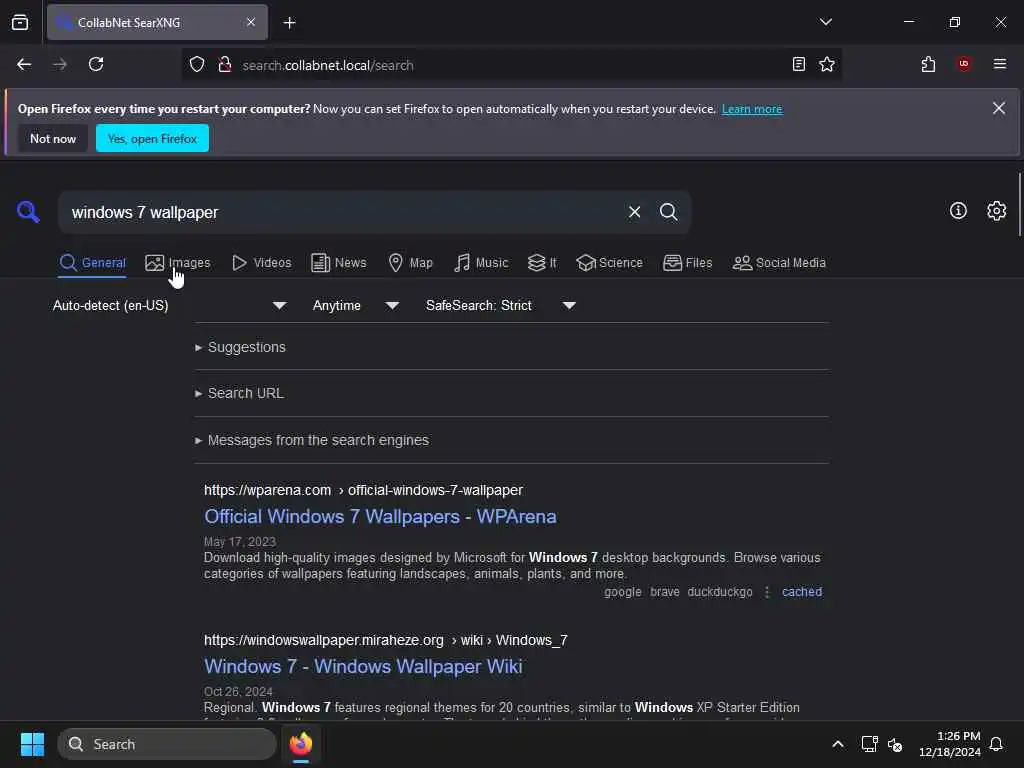The image size is (1024, 768).
Task: List all tabs dropdown arrow
Action: [x=825, y=22]
